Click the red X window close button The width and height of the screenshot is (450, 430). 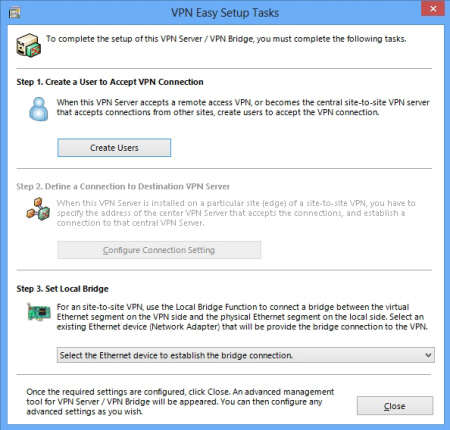coord(433,9)
